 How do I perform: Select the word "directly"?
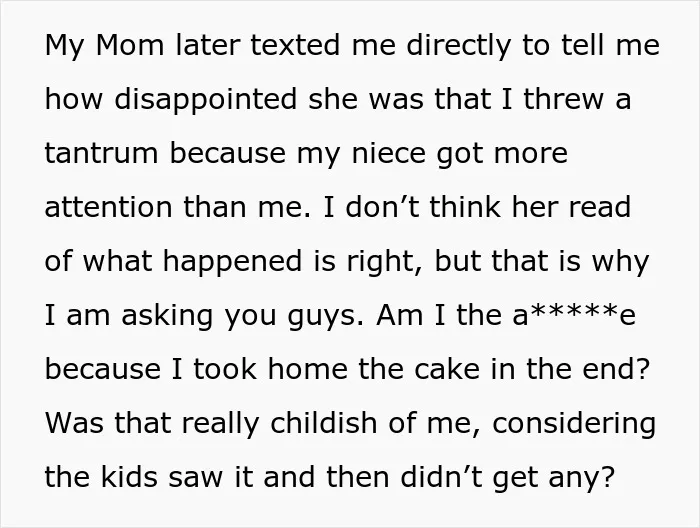[458, 46]
